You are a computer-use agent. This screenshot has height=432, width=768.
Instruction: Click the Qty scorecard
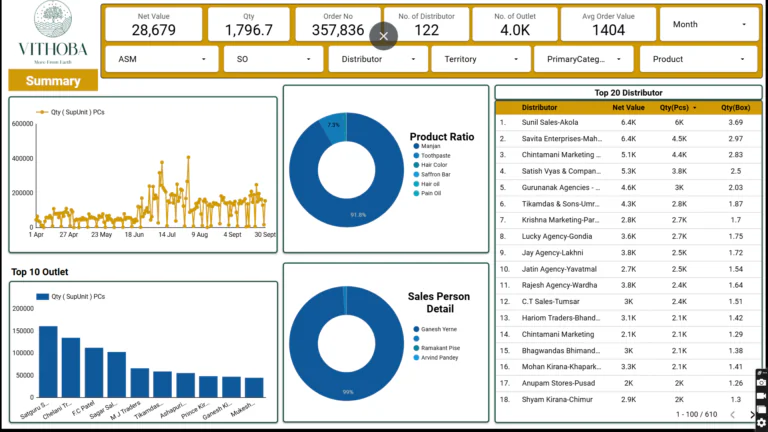248,24
